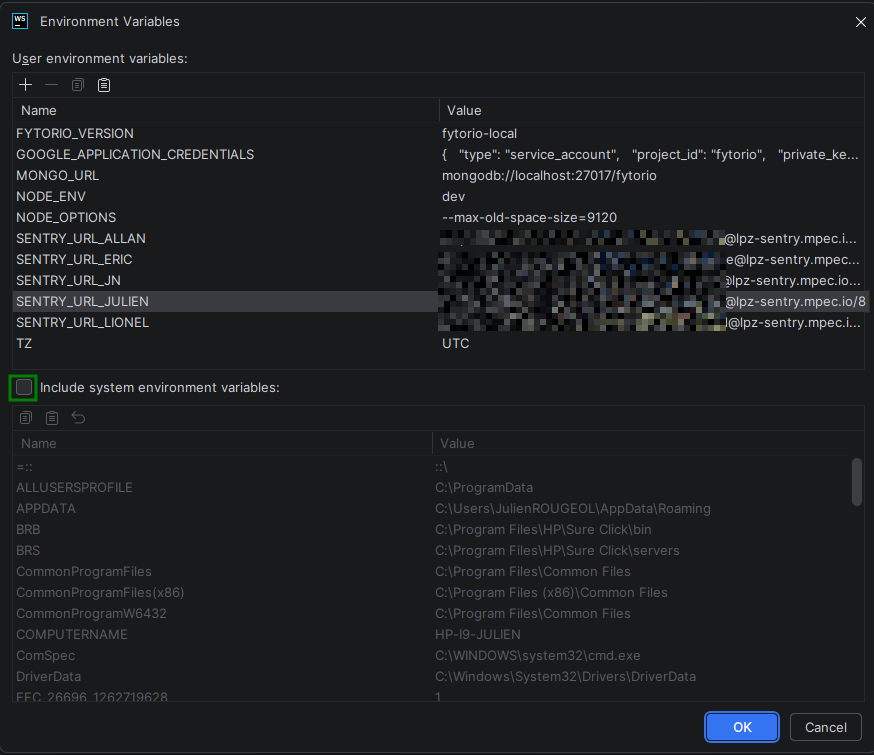874x755 pixels.
Task: Click the Name column header in system variables
Action: coord(39,443)
